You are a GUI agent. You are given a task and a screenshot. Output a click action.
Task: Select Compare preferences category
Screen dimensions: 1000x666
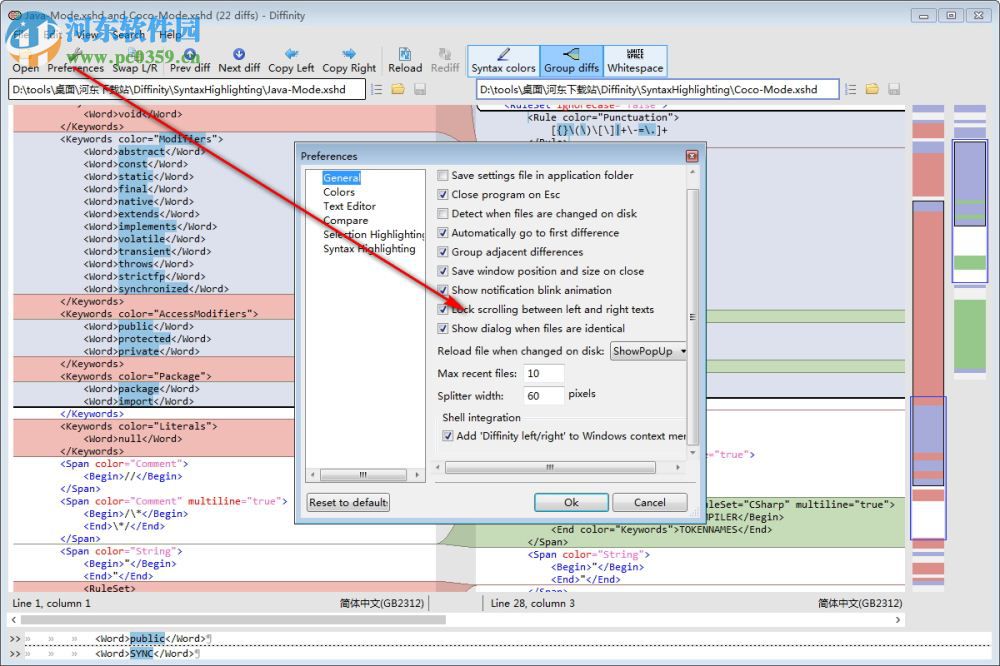click(x=345, y=220)
